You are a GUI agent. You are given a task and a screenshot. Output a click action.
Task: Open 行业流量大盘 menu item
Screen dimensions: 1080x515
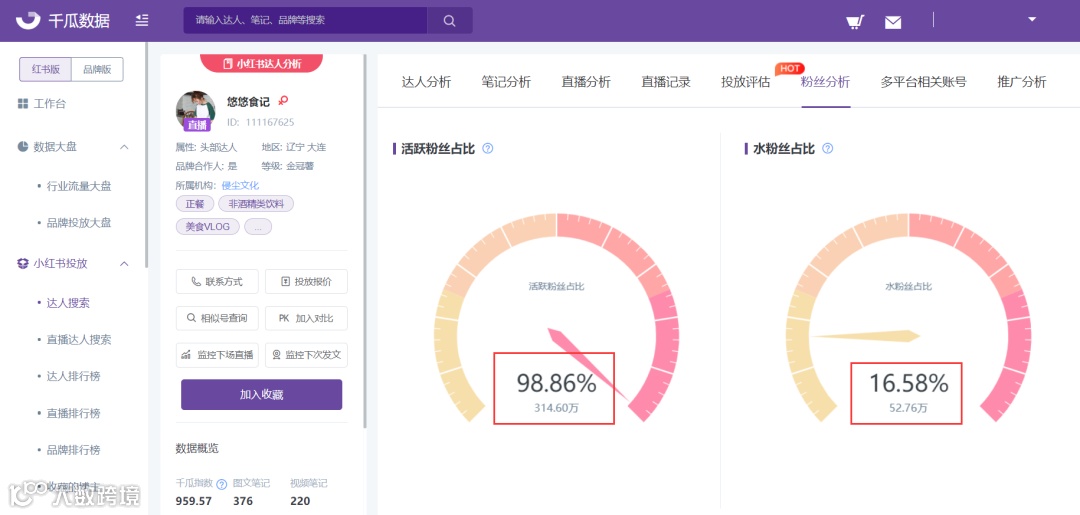pos(79,186)
